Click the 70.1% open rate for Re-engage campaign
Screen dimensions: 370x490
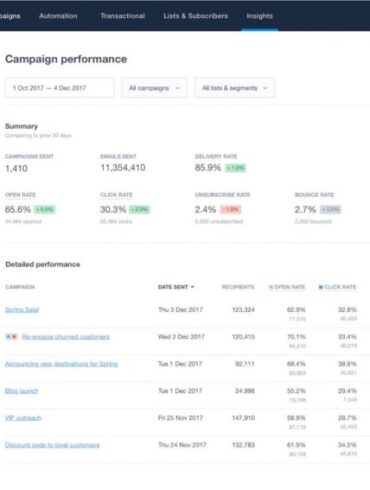[296, 337]
